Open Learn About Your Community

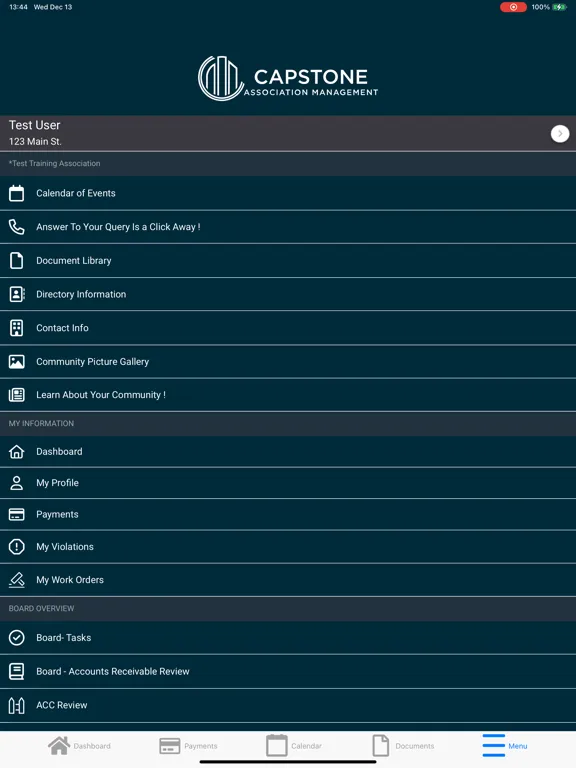coord(288,395)
